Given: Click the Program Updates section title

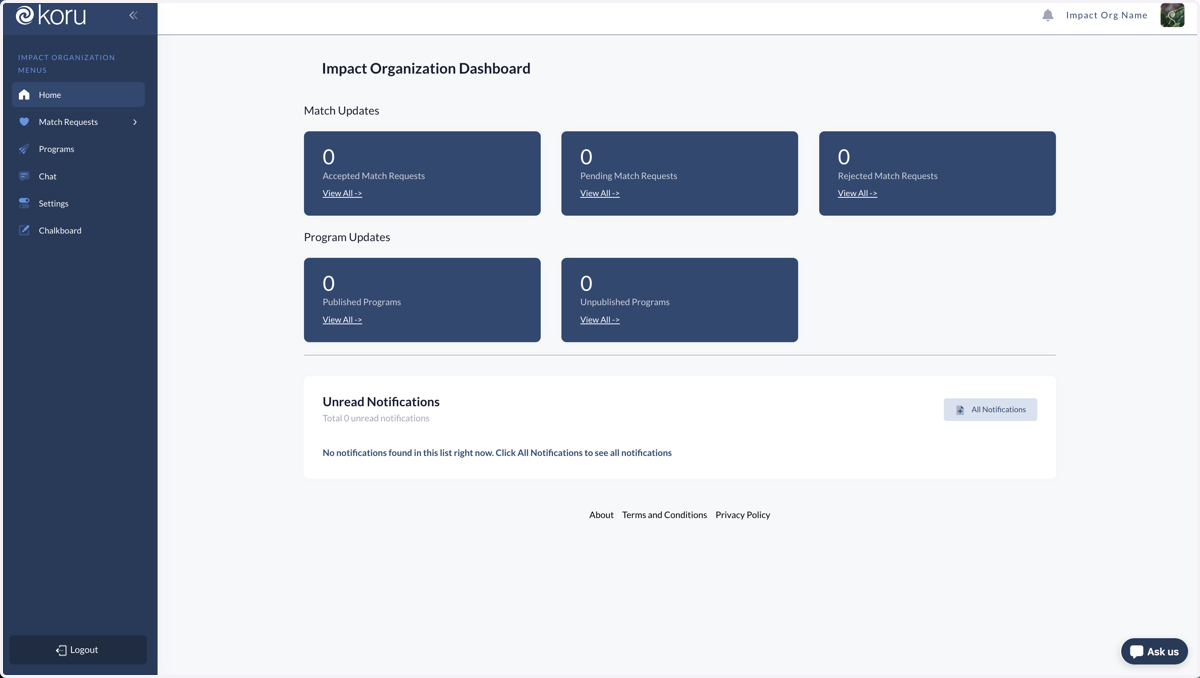Looking at the screenshot, I should pos(347,237).
